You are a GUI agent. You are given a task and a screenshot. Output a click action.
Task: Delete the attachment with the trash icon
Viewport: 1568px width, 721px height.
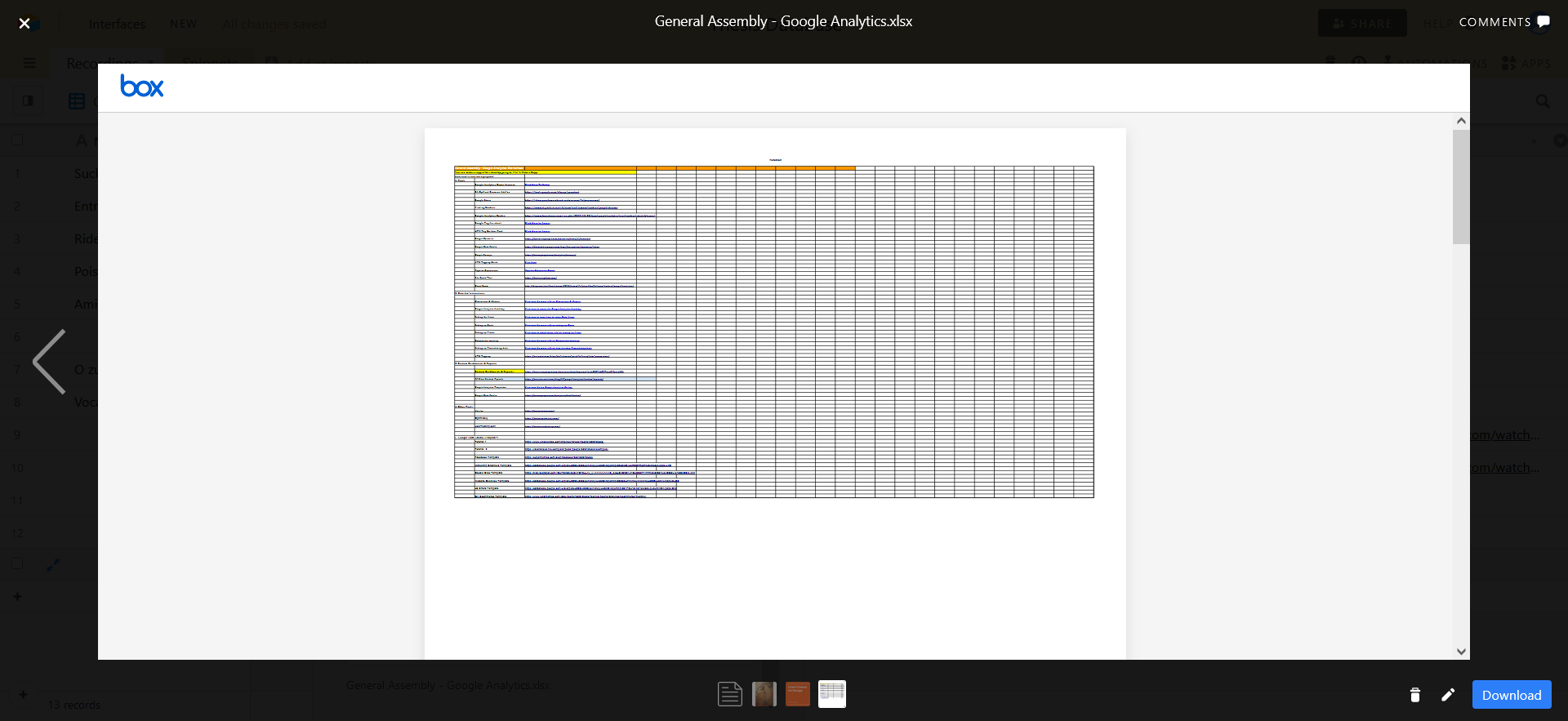pos(1415,695)
